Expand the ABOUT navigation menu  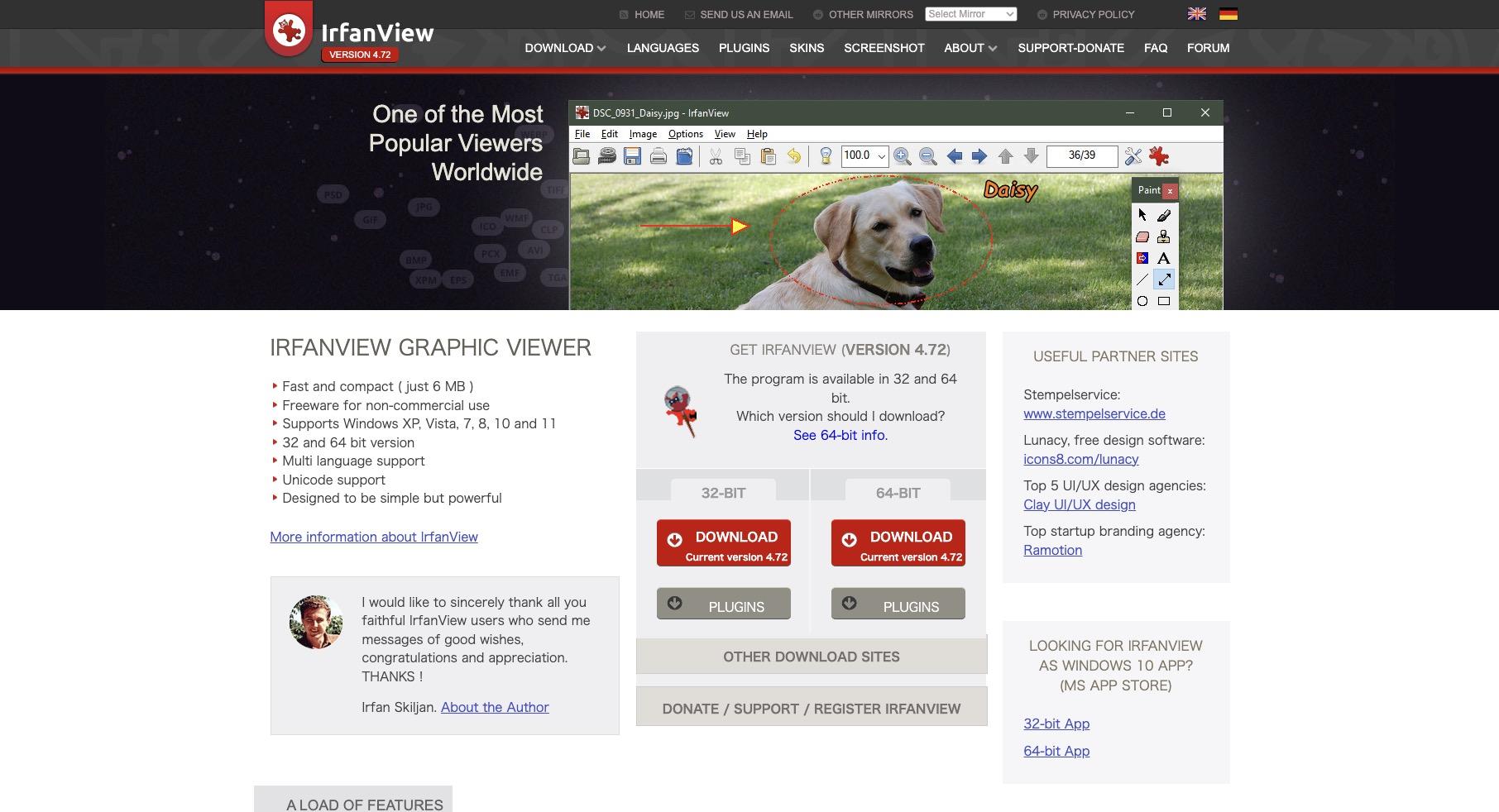pos(970,48)
